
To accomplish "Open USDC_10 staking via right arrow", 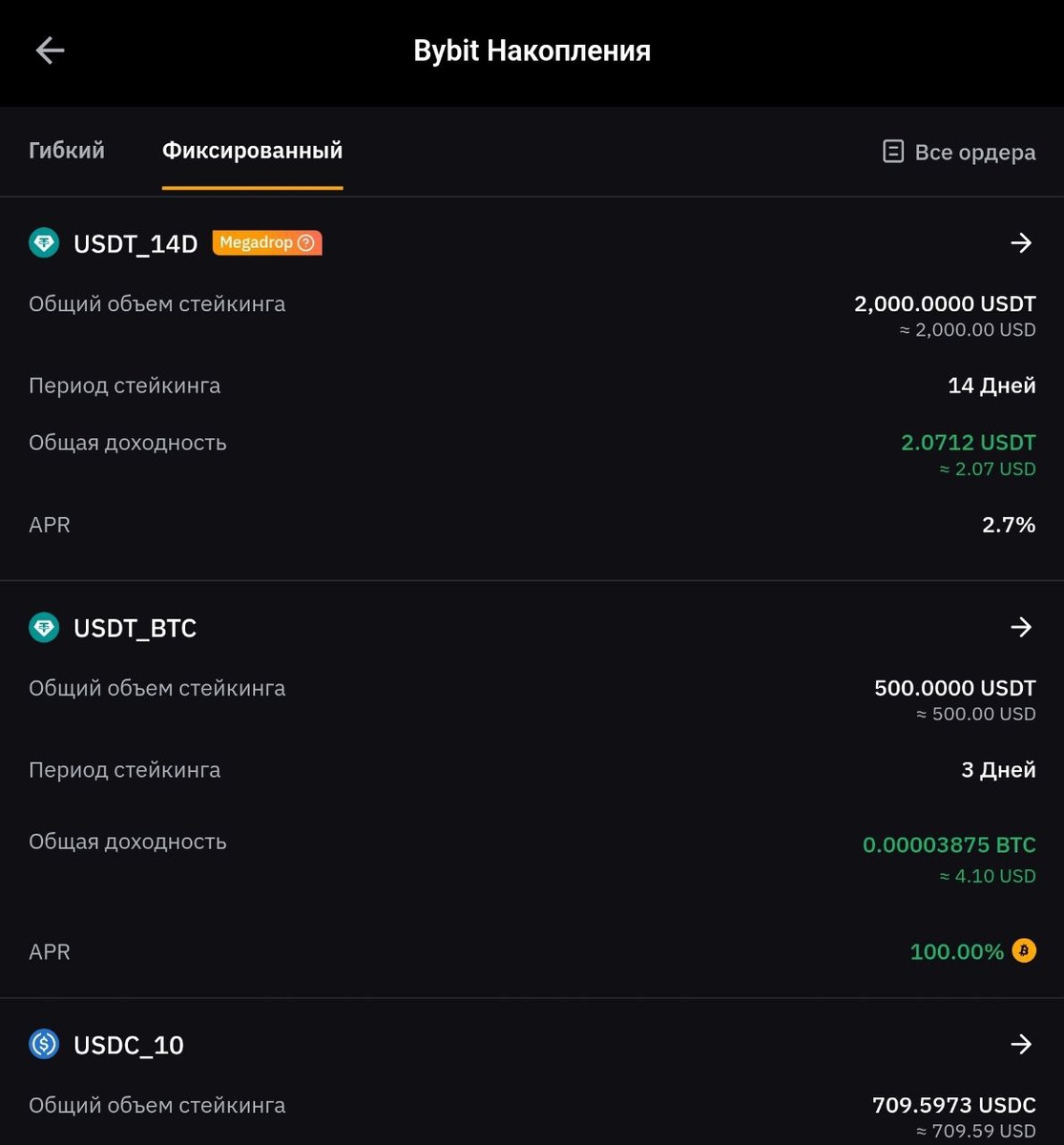I will click(1021, 1045).
